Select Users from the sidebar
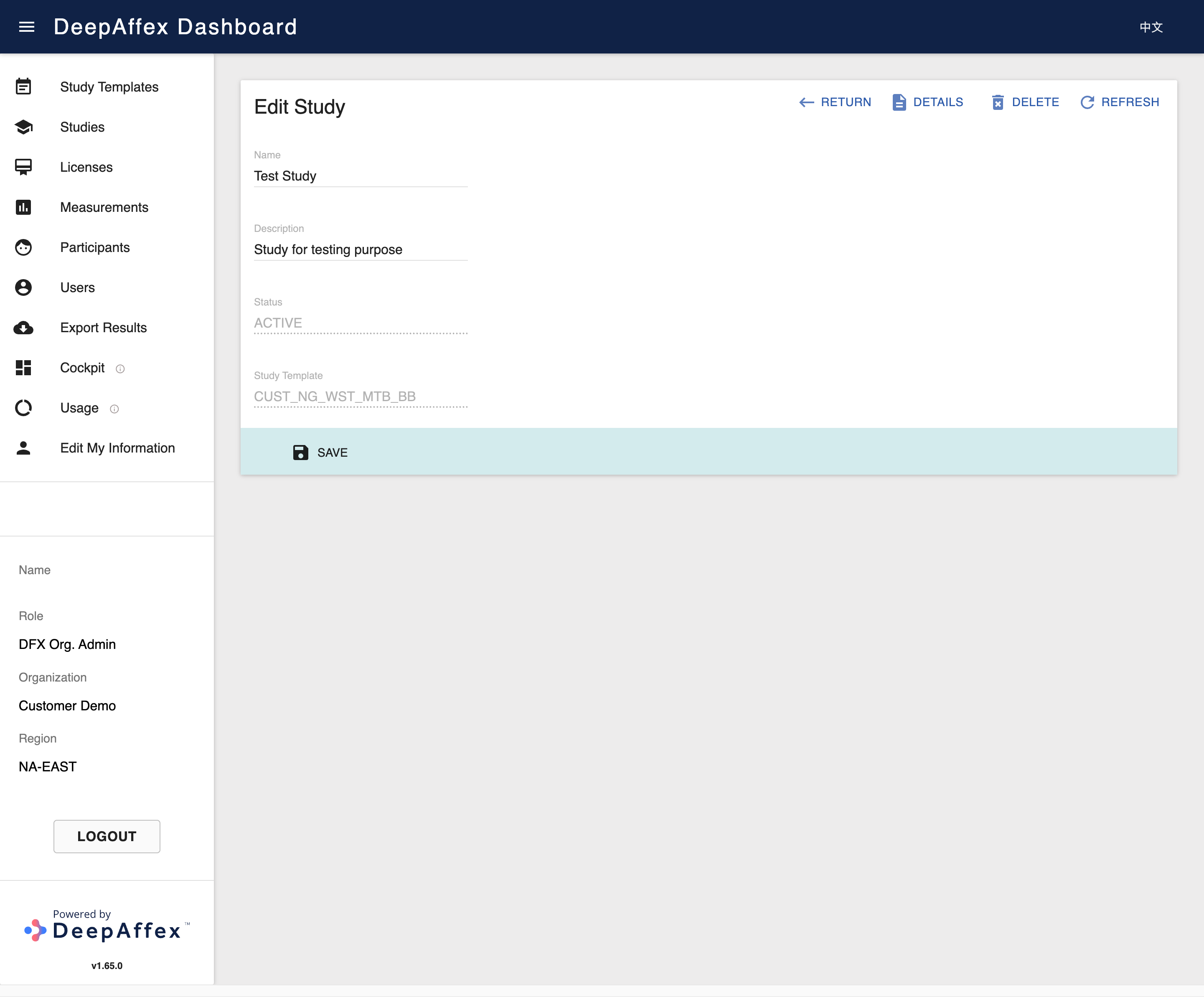The height and width of the screenshot is (997, 1204). point(77,287)
